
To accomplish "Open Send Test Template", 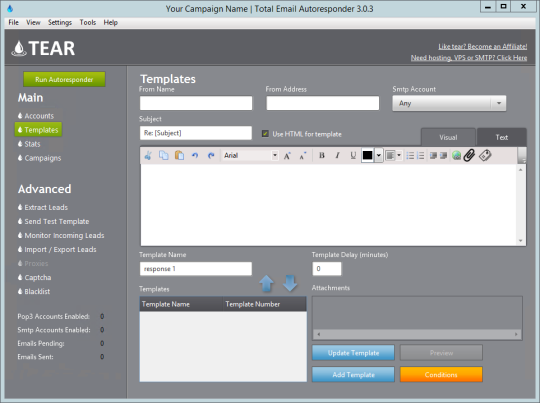I will (x=53, y=221).
